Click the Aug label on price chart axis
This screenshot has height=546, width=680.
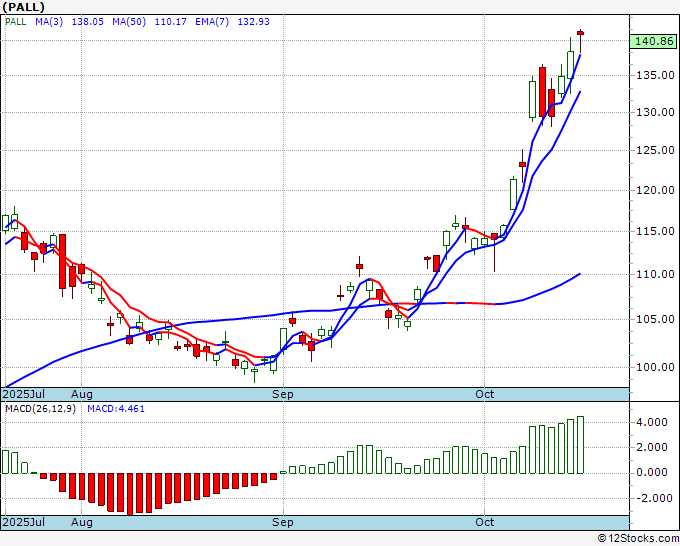pos(82,394)
